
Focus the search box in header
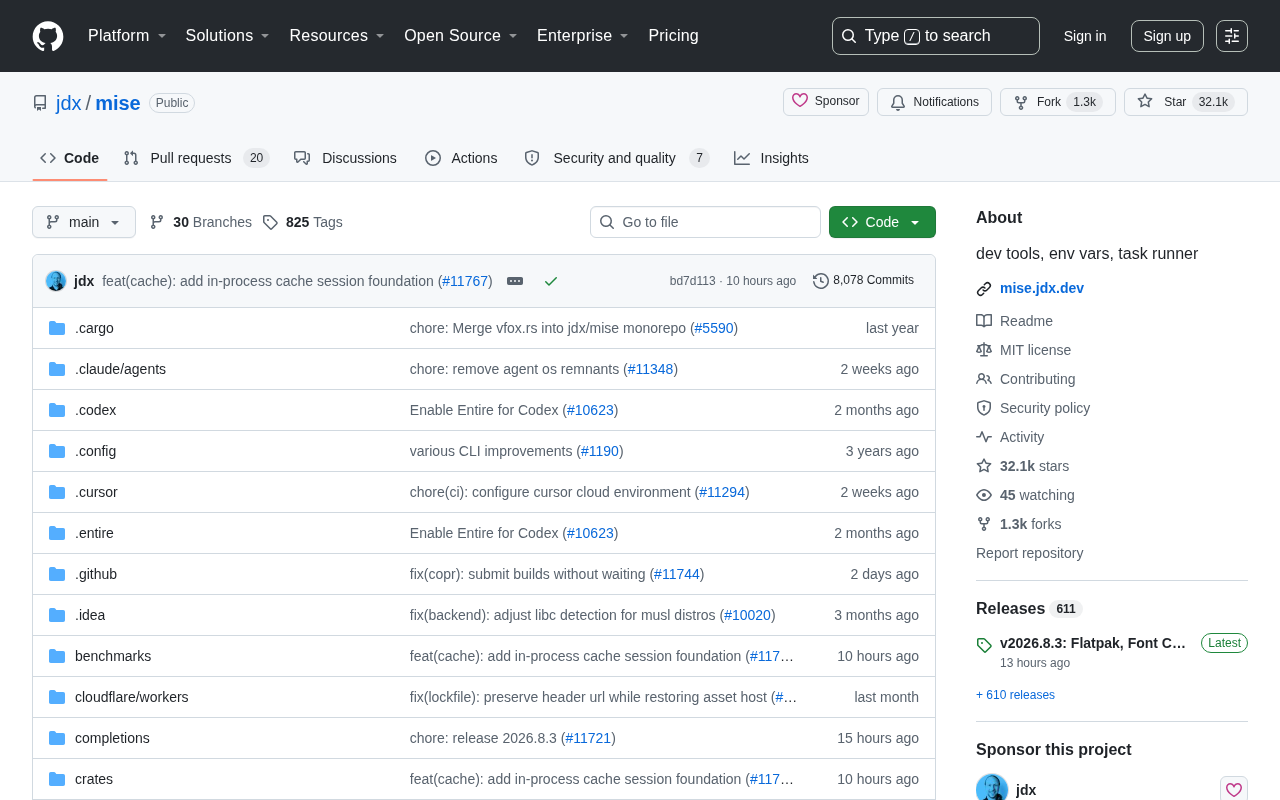[x=936, y=36]
